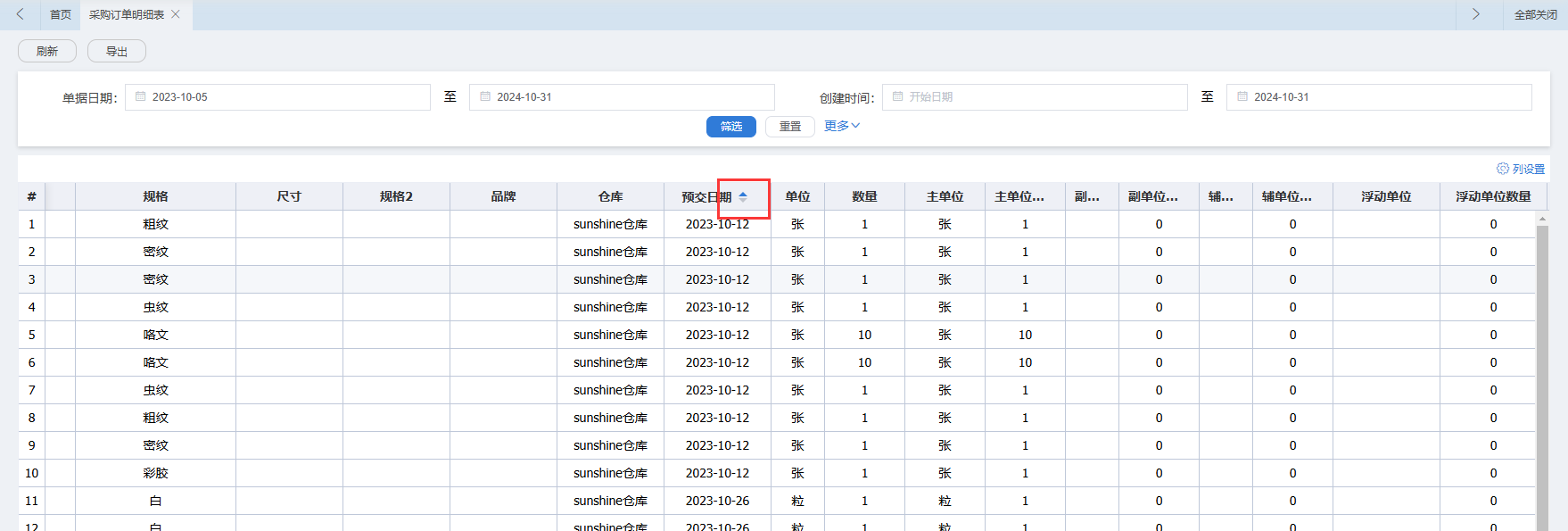Close the 采购订单明细表 tab
The height and width of the screenshot is (531, 1568).
(x=176, y=14)
